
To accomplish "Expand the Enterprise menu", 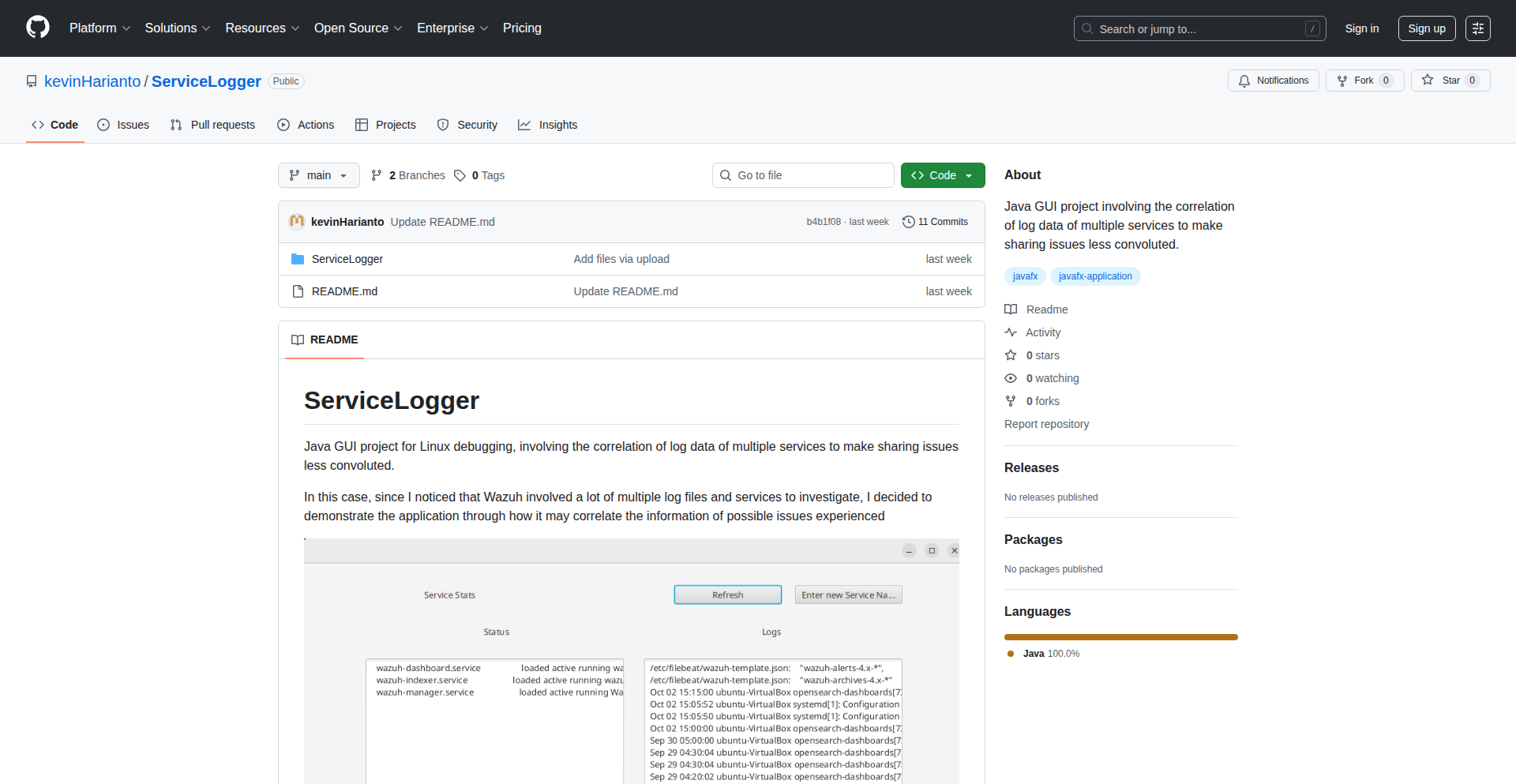I will pyautogui.click(x=452, y=28).
